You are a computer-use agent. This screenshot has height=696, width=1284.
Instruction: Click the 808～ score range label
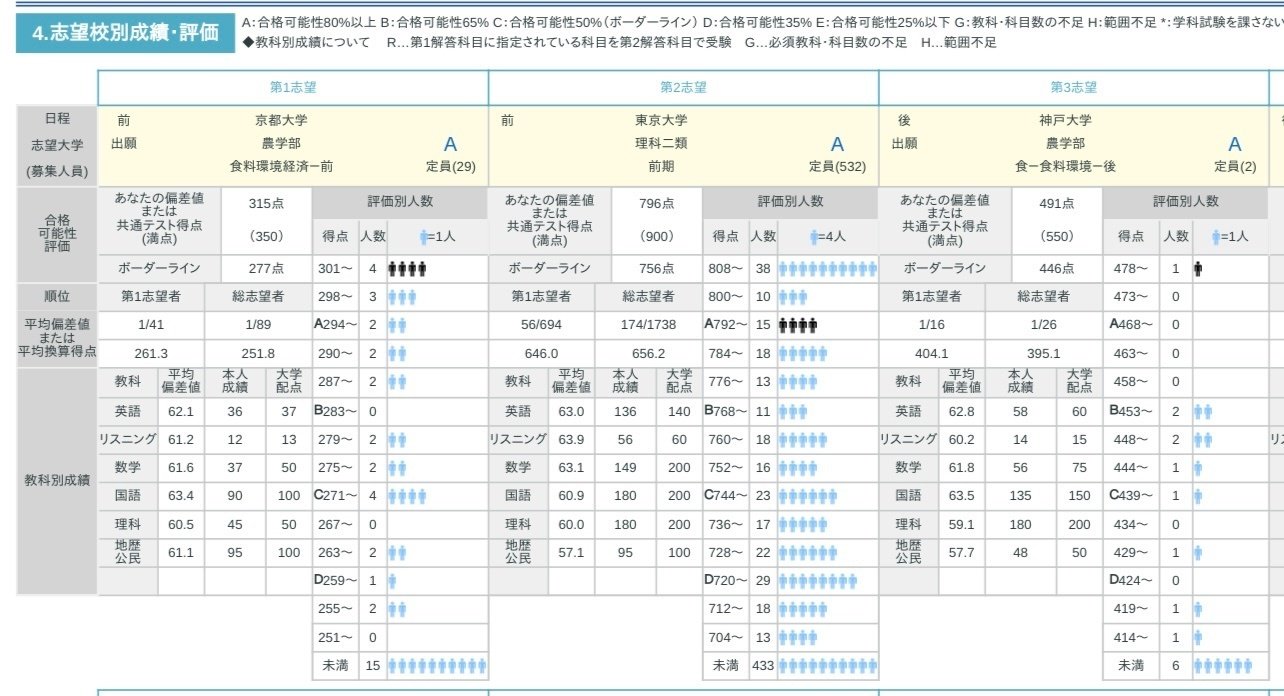pyautogui.click(x=727, y=269)
